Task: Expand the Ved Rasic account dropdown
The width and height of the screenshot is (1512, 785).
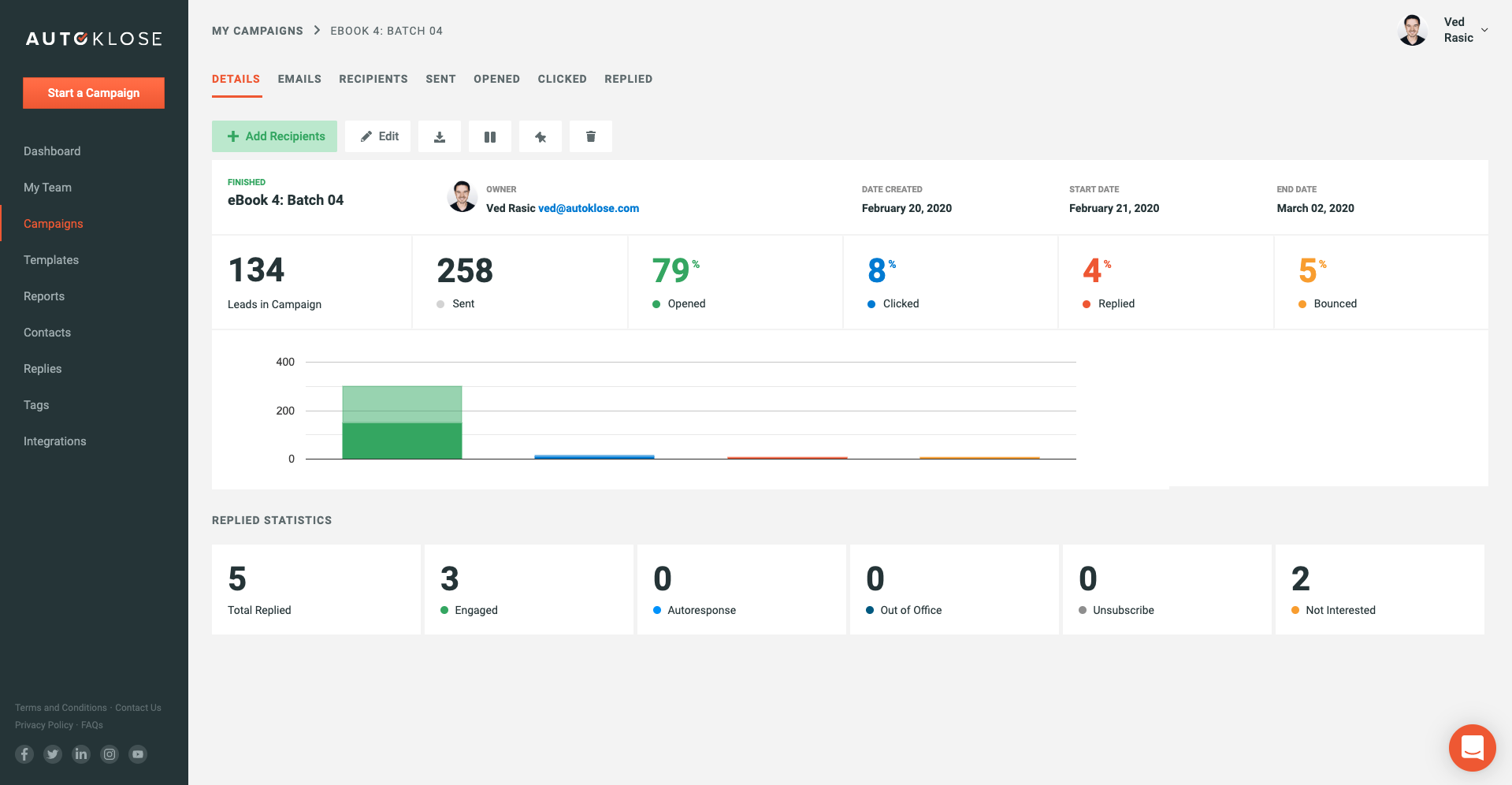Action: pos(1484,30)
